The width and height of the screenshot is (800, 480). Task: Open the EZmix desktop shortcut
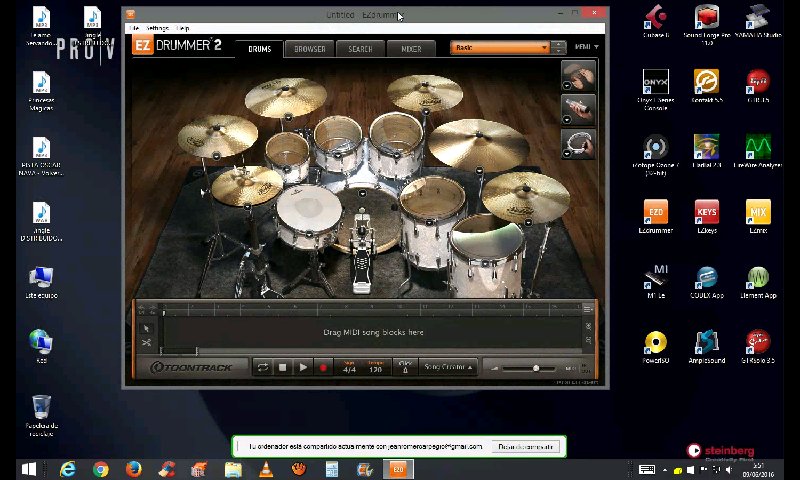[758, 217]
